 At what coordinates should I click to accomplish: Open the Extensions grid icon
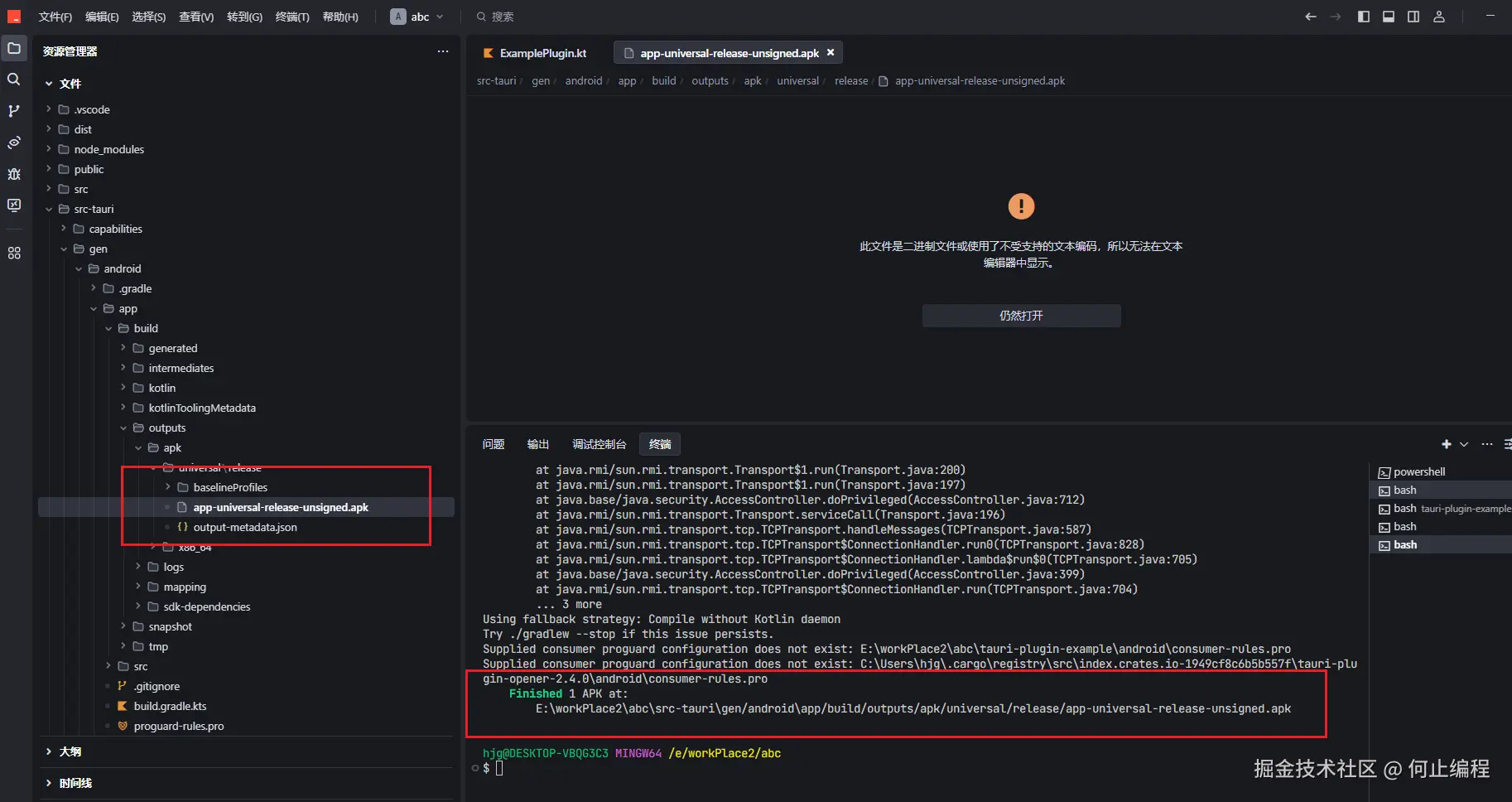coord(14,253)
